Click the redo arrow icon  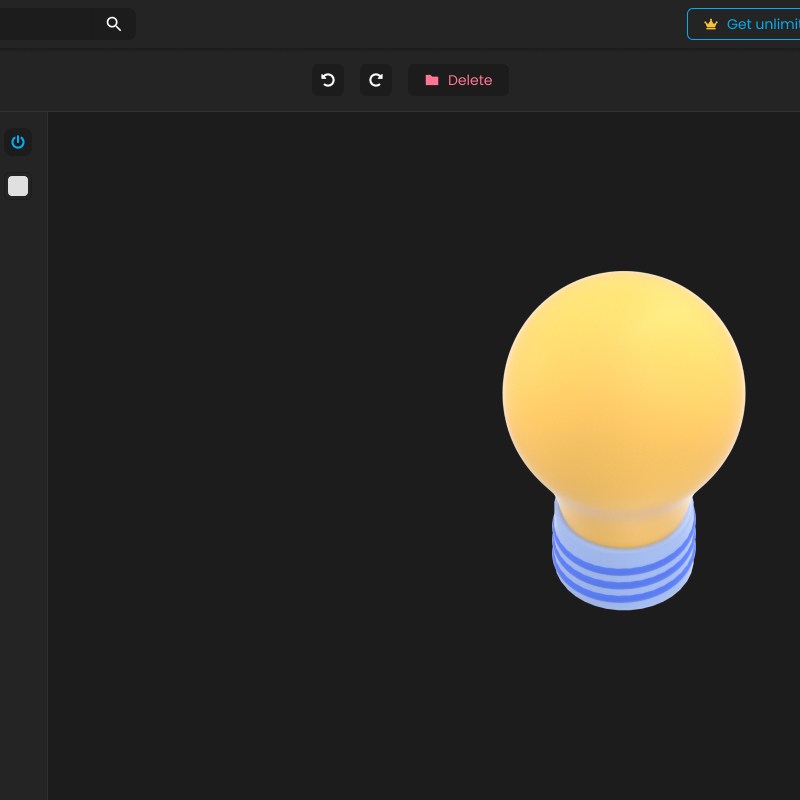tap(376, 80)
